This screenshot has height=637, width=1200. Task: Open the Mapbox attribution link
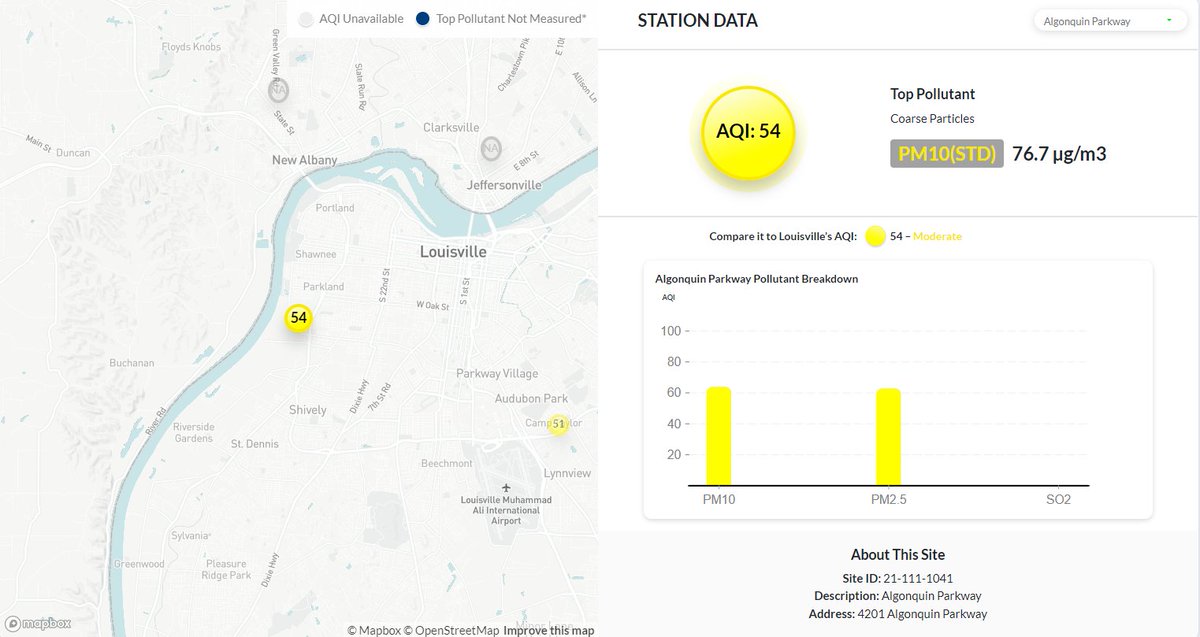pos(372,630)
